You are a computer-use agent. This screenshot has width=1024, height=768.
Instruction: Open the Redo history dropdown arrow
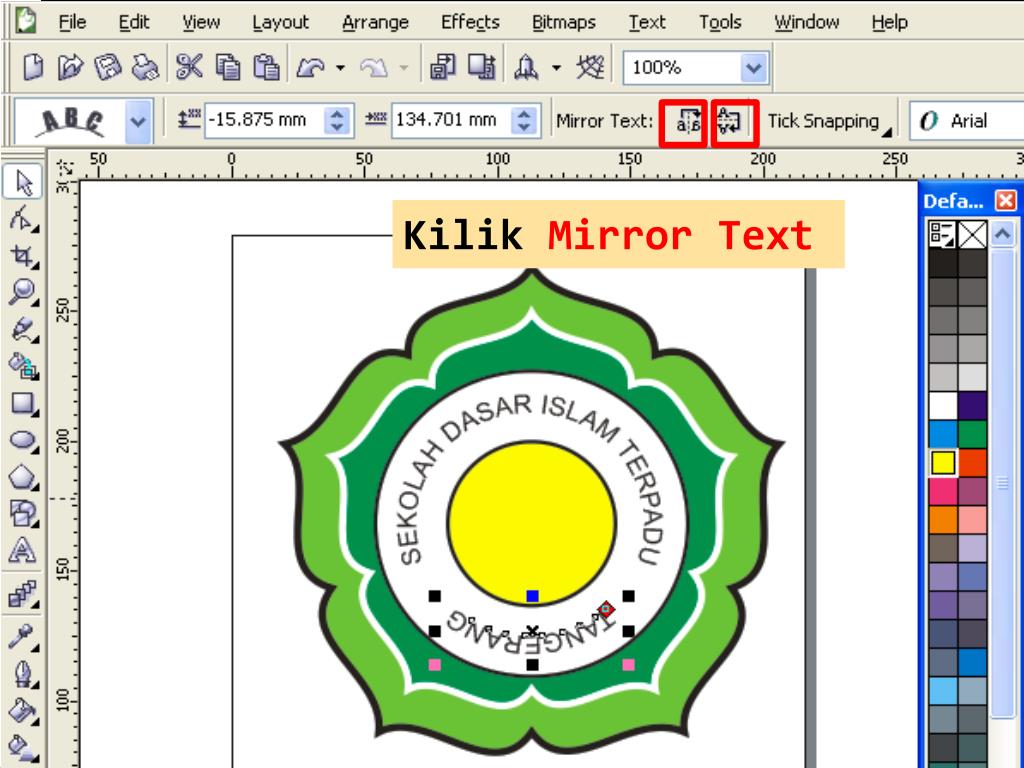click(404, 67)
